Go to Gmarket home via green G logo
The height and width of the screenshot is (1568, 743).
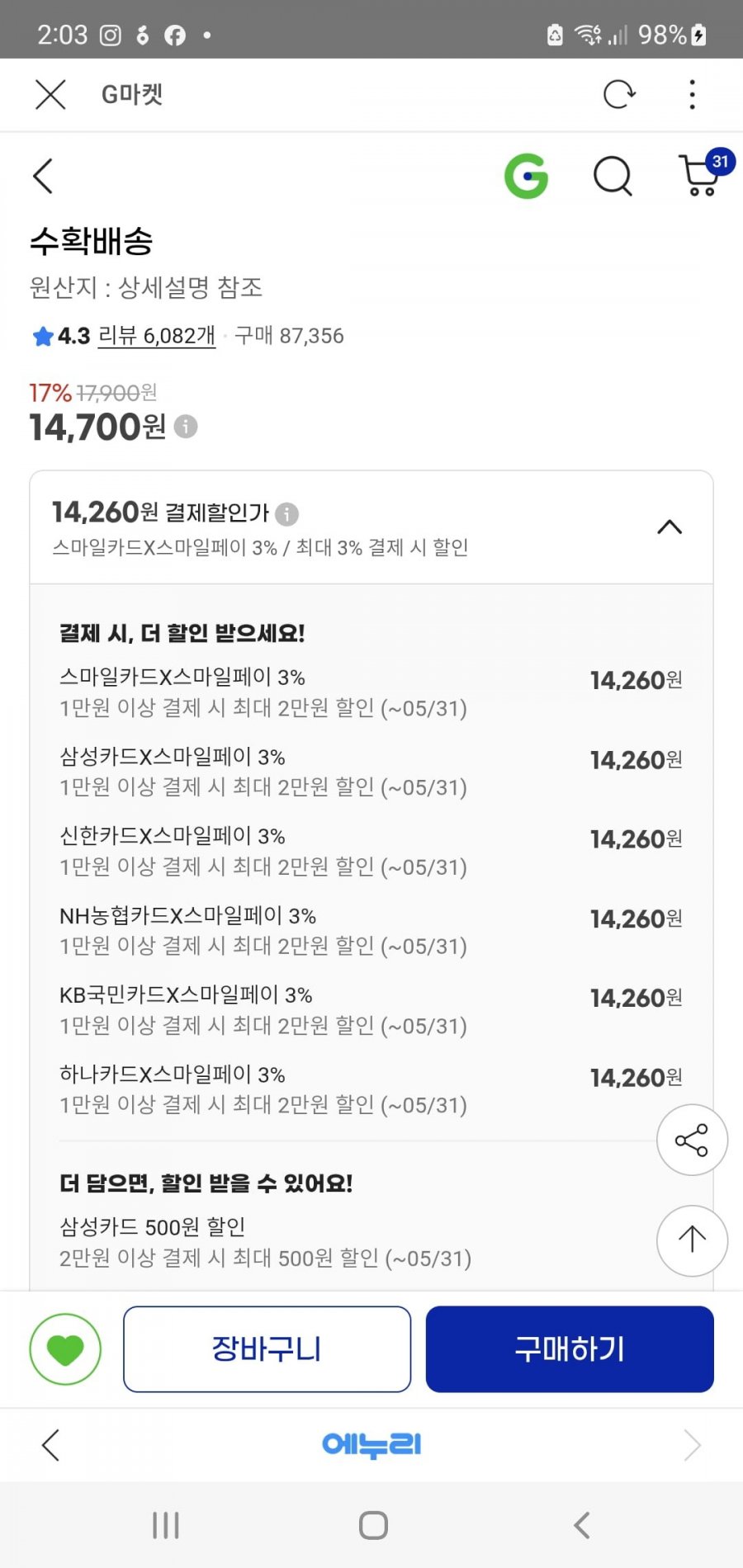(526, 176)
